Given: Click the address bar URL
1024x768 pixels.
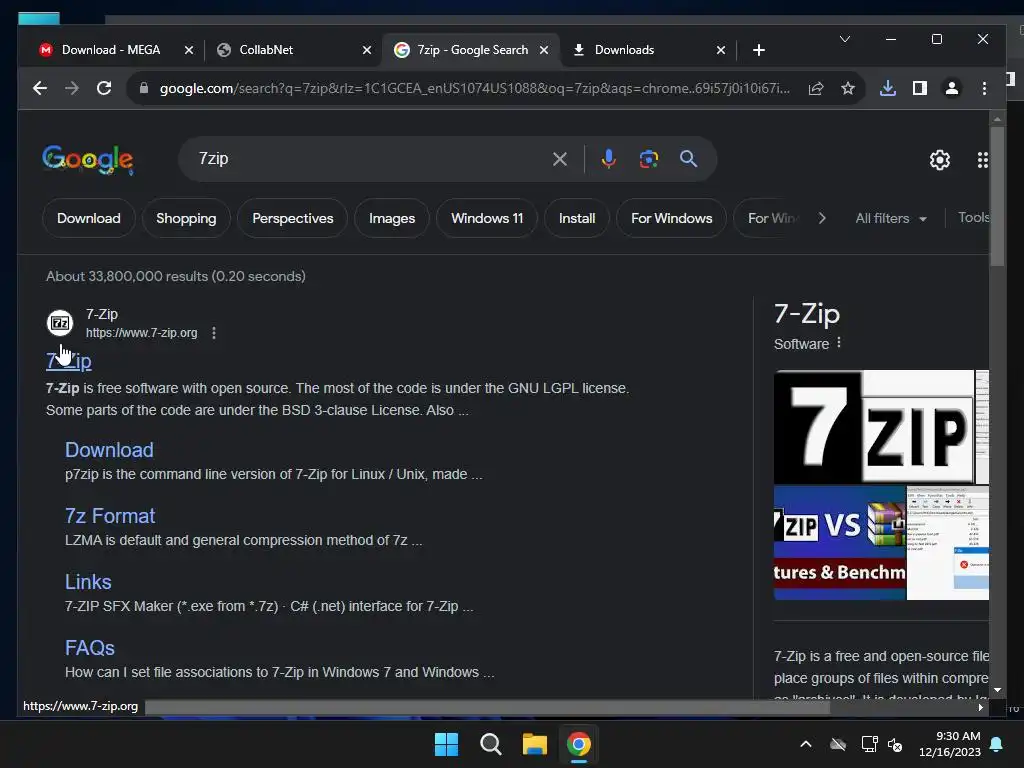Looking at the screenshot, I should [x=474, y=88].
